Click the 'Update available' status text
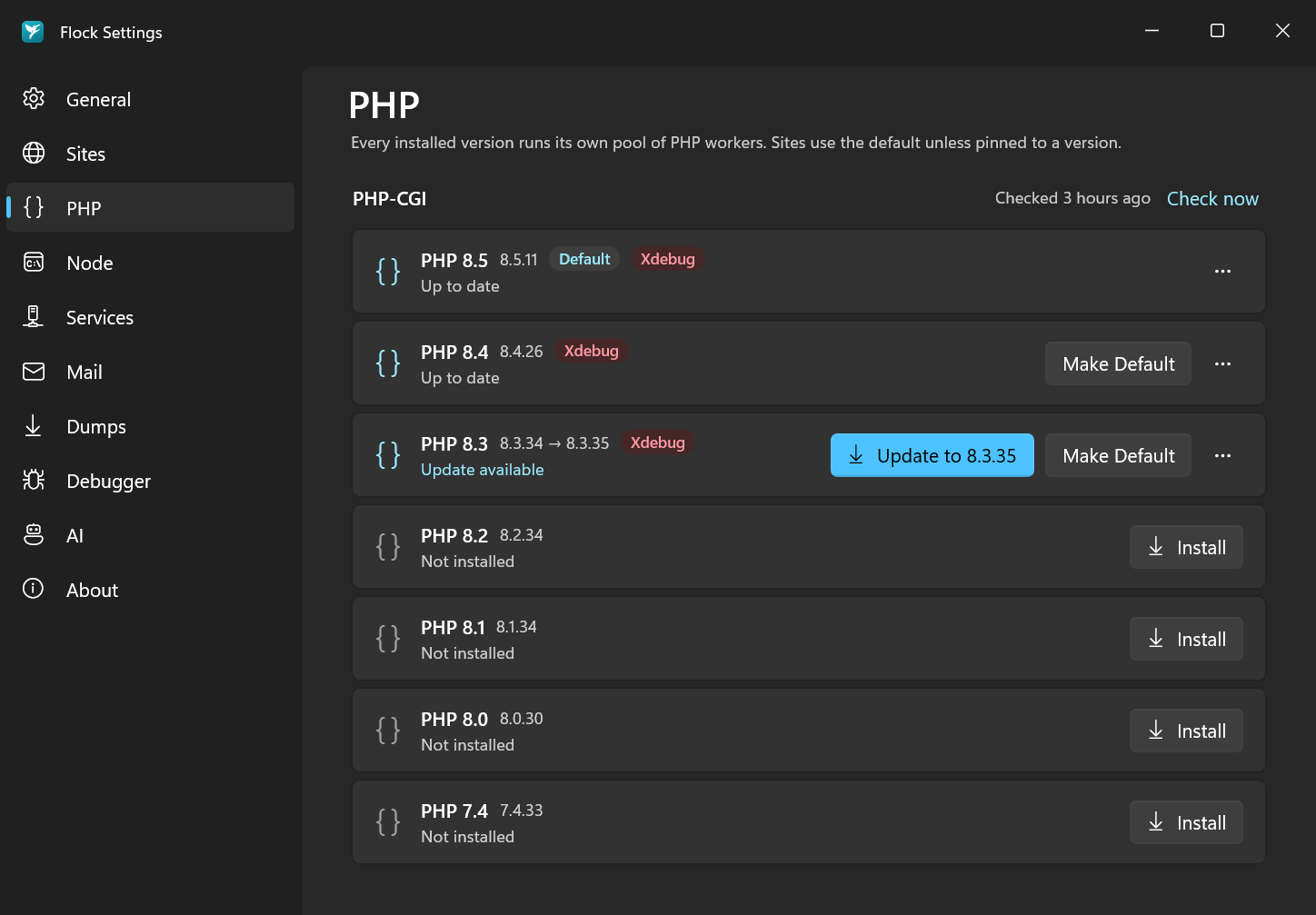The height and width of the screenshot is (915, 1316). tap(482, 470)
